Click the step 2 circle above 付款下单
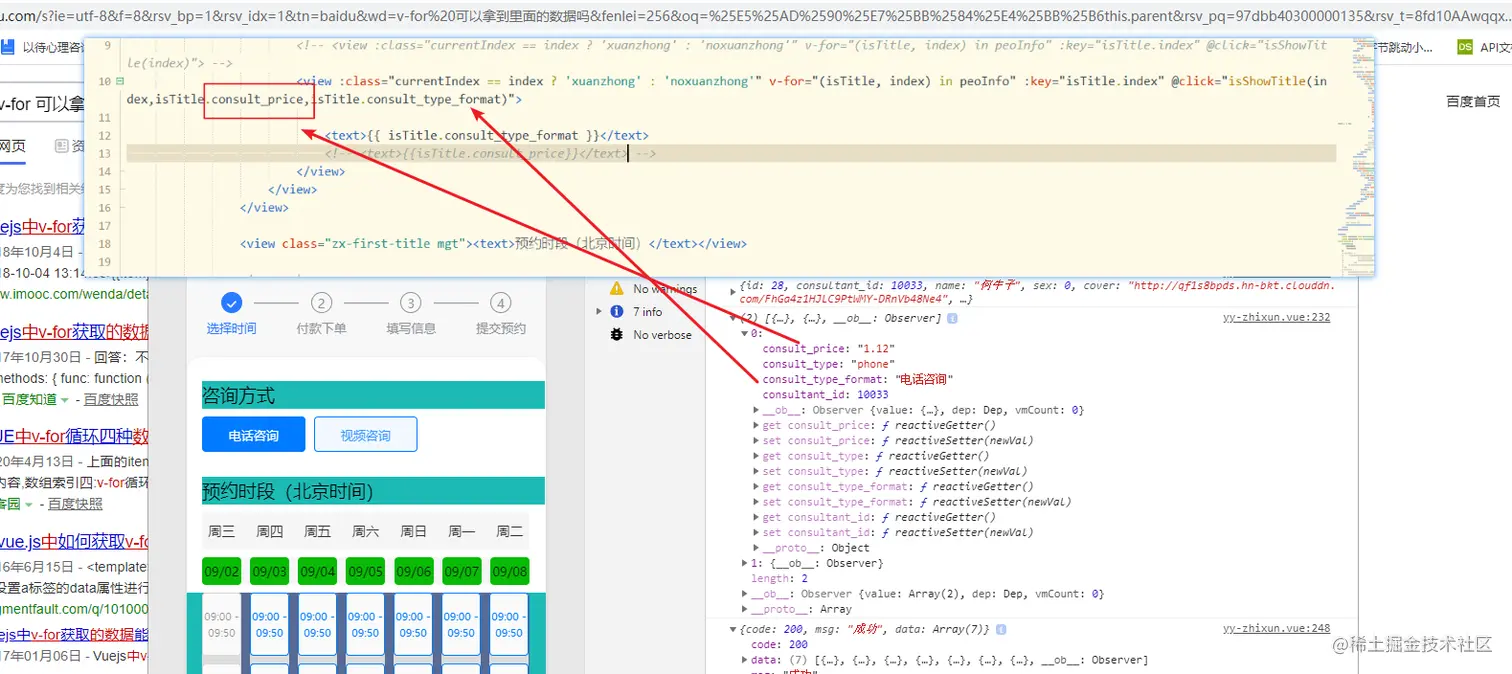Viewport: 1512px width, 674px height. 321,303
